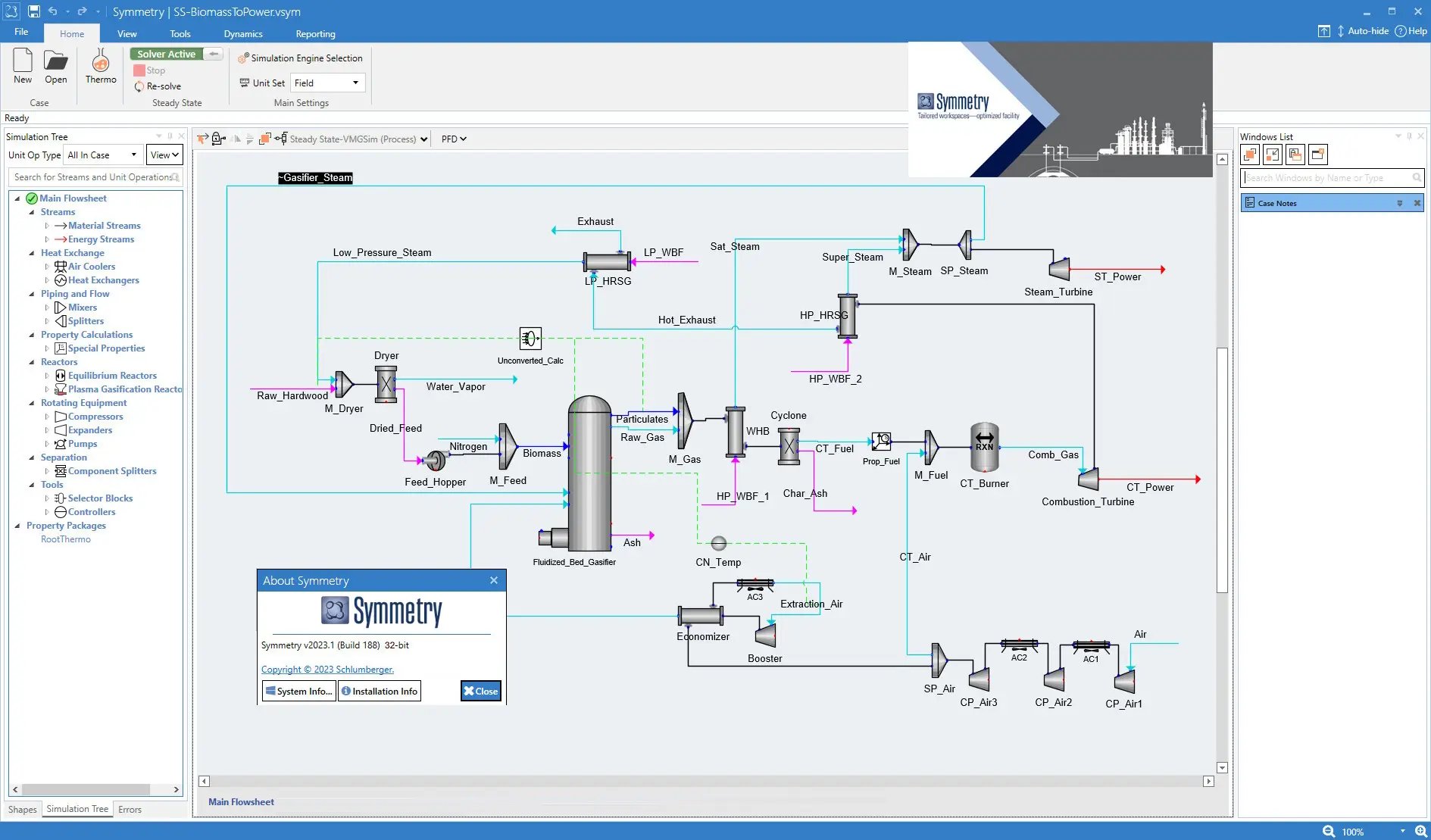Select Controllers in the tree
This screenshot has width=1431, height=840.
[92, 512]
